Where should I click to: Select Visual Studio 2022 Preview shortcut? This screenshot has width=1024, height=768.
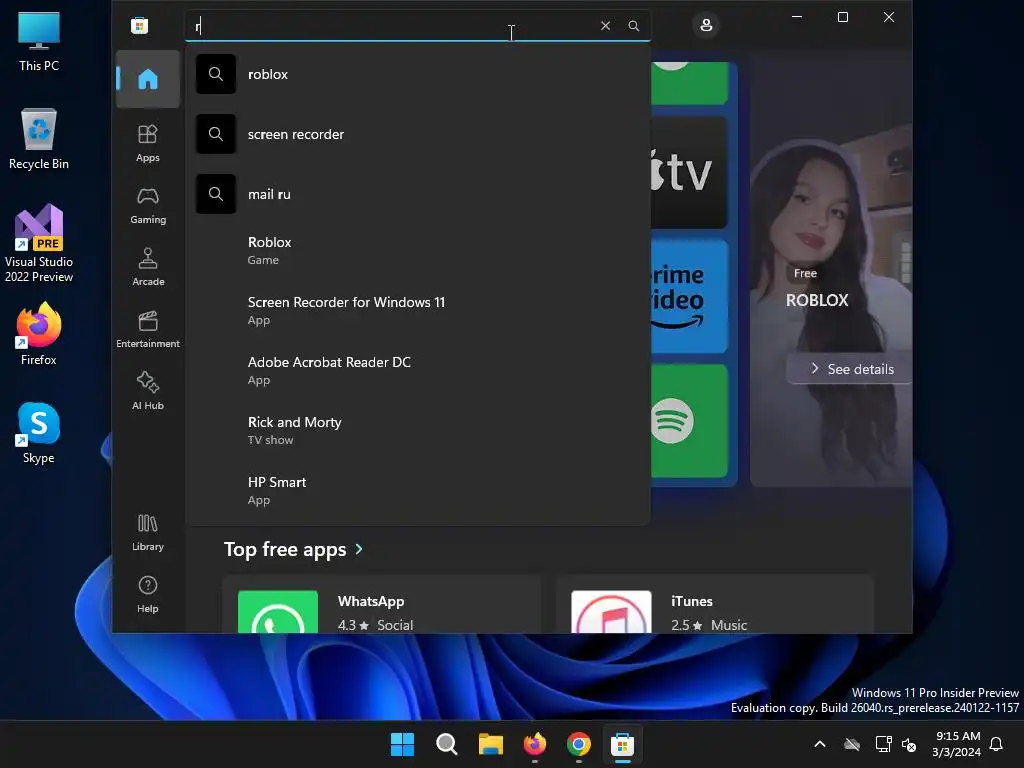tap(39, 244)
